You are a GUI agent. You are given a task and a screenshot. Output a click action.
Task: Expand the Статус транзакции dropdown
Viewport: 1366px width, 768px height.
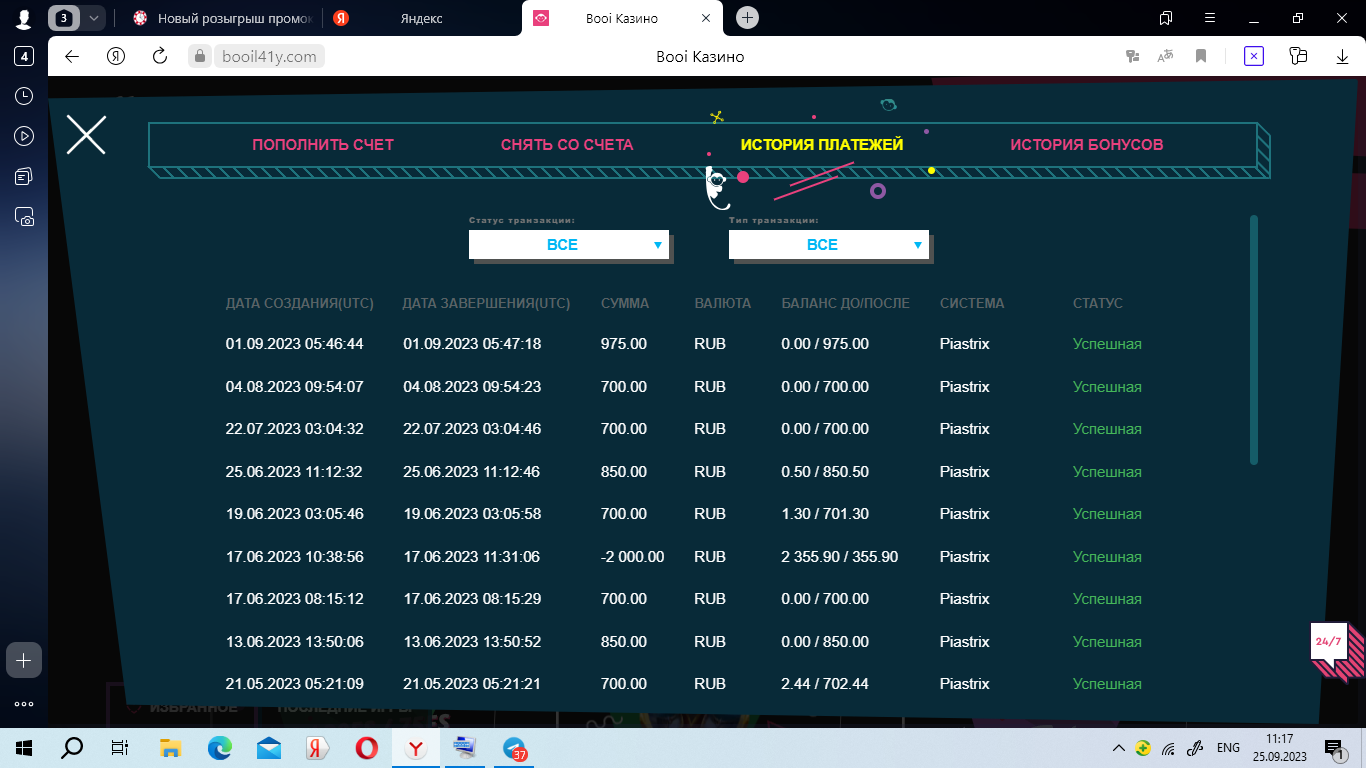(x=569, y=245)
